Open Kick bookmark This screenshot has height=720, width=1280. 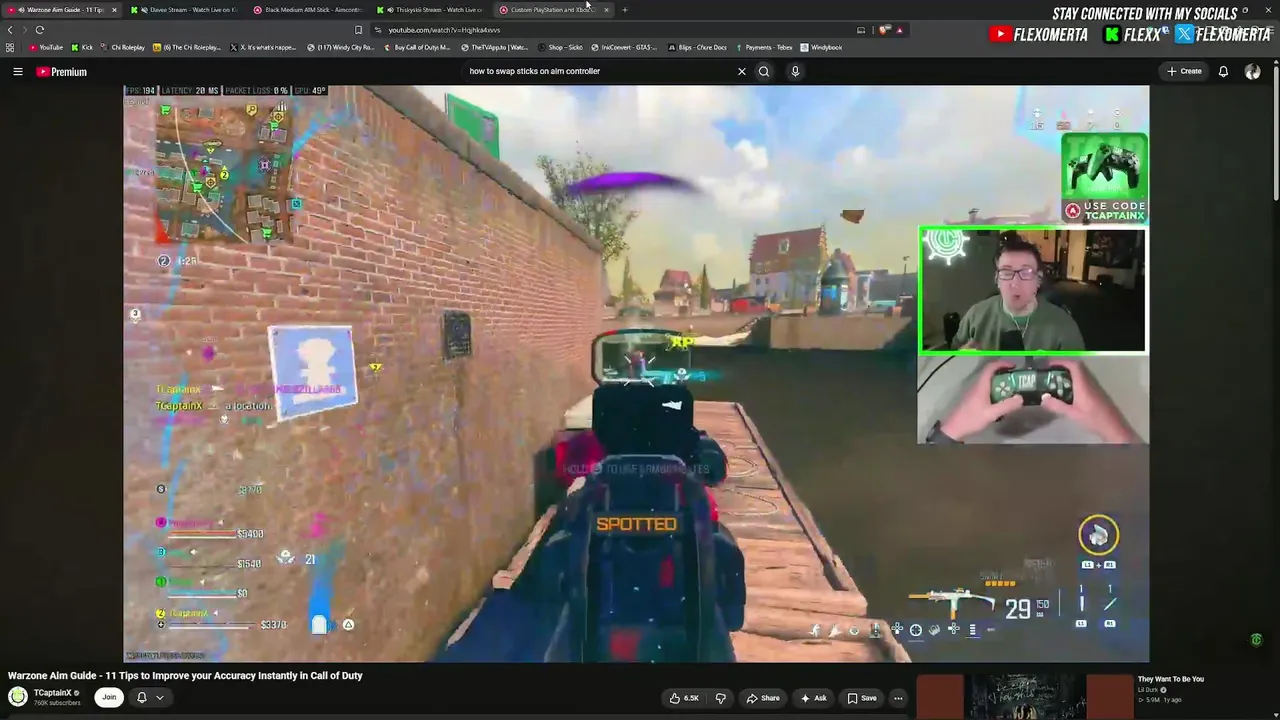[82, 47]
